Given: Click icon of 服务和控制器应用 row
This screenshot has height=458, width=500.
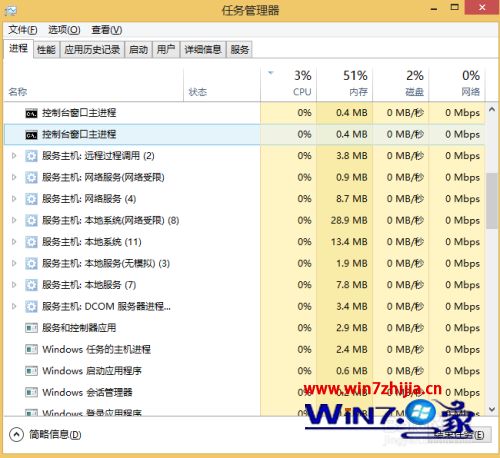Looking at the screenshot, I should pos(31,328).
